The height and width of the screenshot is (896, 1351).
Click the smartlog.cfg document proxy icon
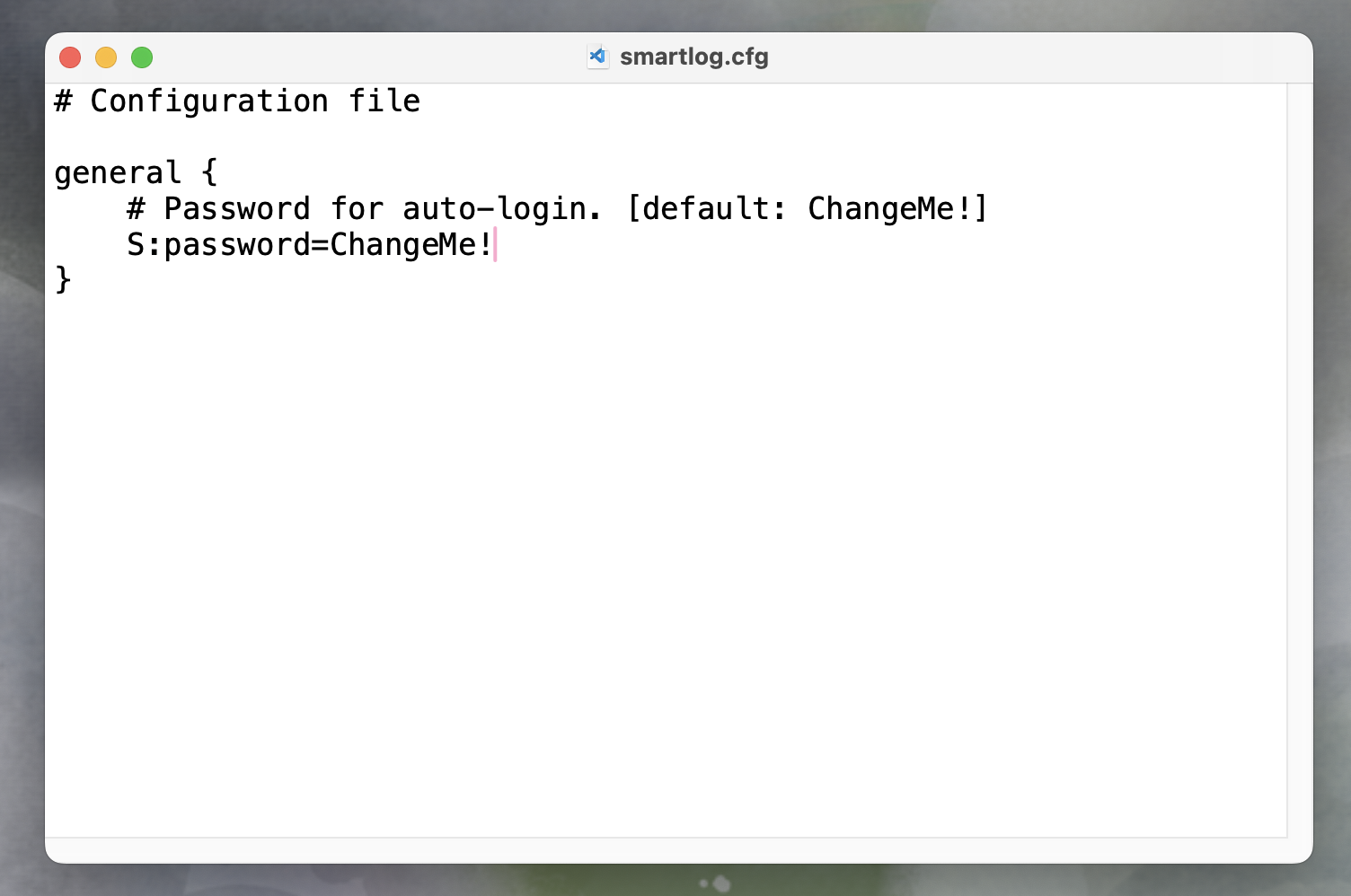[x=597, y=57]
